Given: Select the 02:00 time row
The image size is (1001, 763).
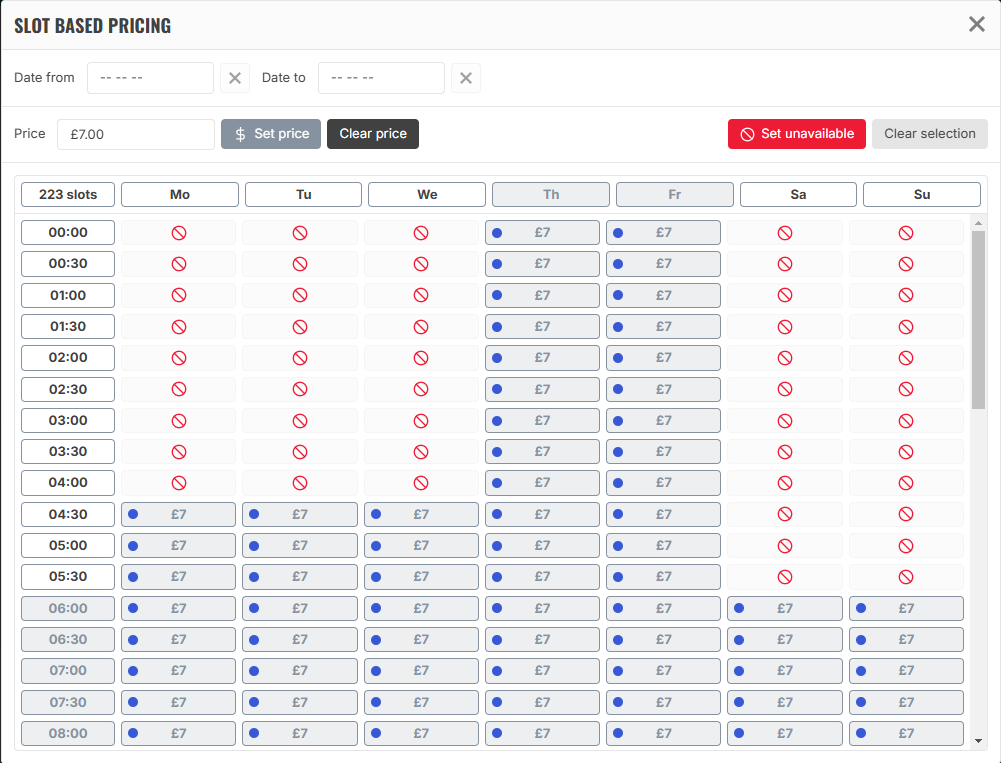Looking at the screenshot, I should click(68, 358).
